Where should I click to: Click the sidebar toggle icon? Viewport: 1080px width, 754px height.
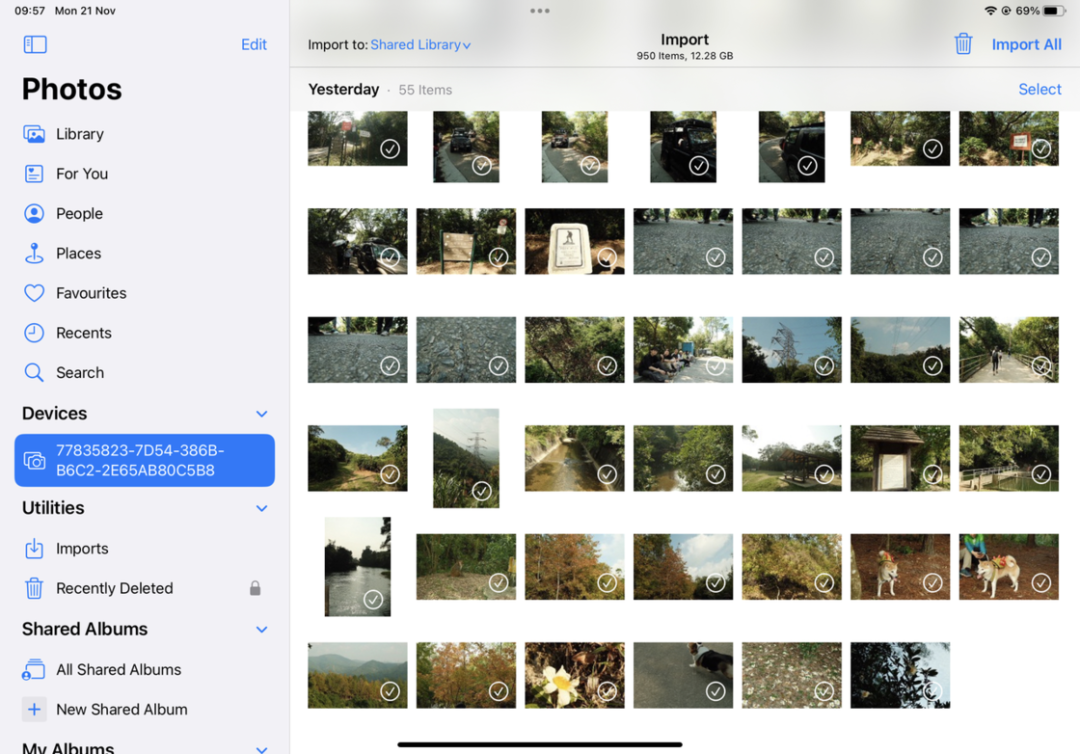[35, 44]
